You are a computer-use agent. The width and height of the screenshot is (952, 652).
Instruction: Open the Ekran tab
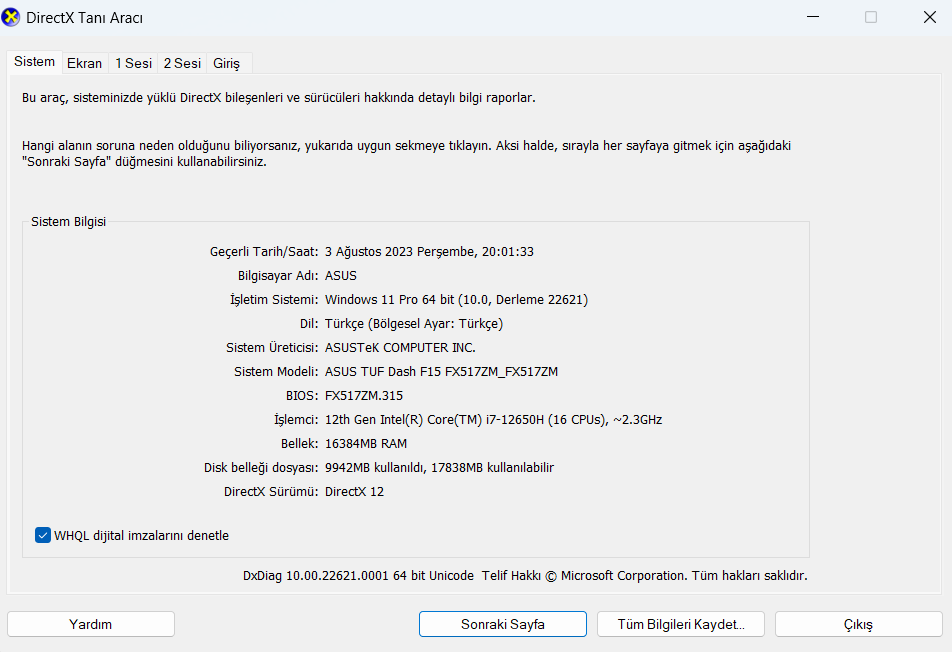tap(84, 63)
